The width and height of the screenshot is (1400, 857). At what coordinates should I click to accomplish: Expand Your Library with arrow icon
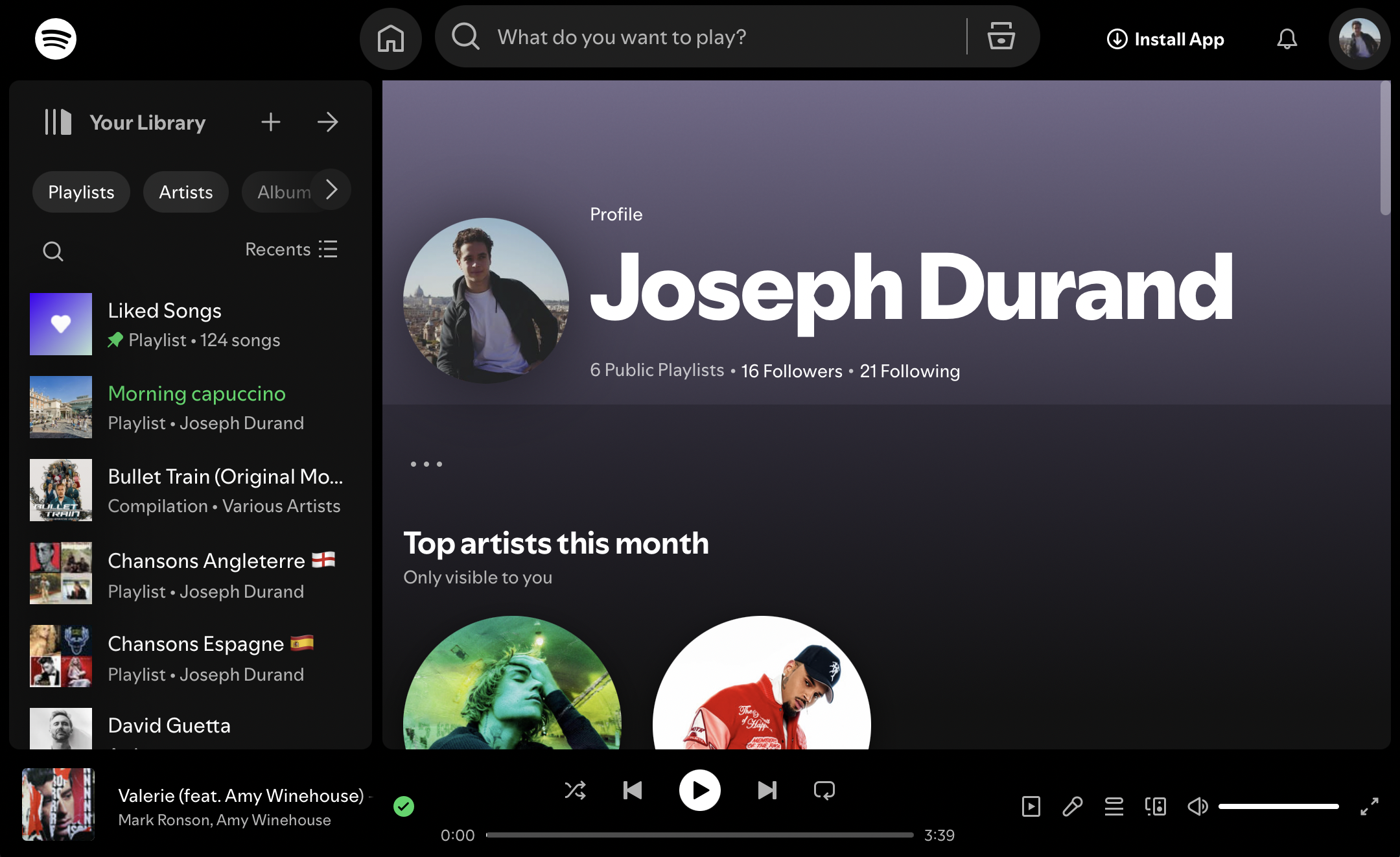tap(328, 122)
